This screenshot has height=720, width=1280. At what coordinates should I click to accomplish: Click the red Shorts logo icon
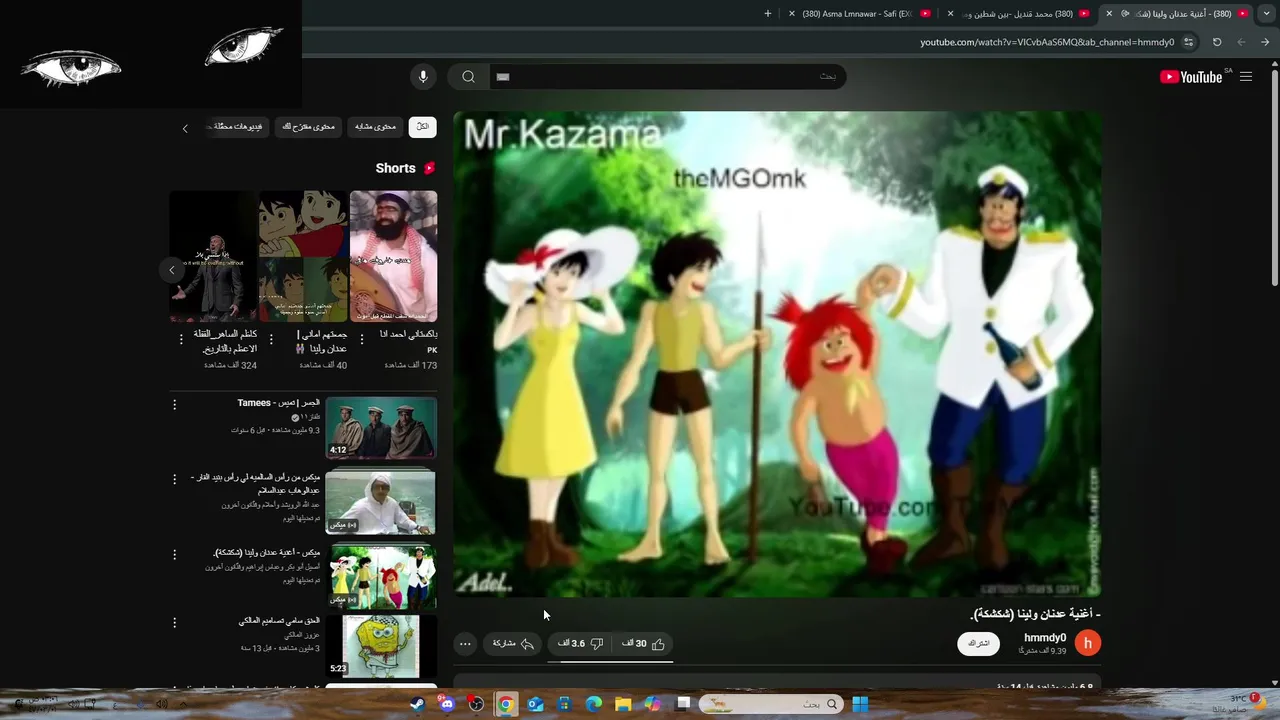429,168
